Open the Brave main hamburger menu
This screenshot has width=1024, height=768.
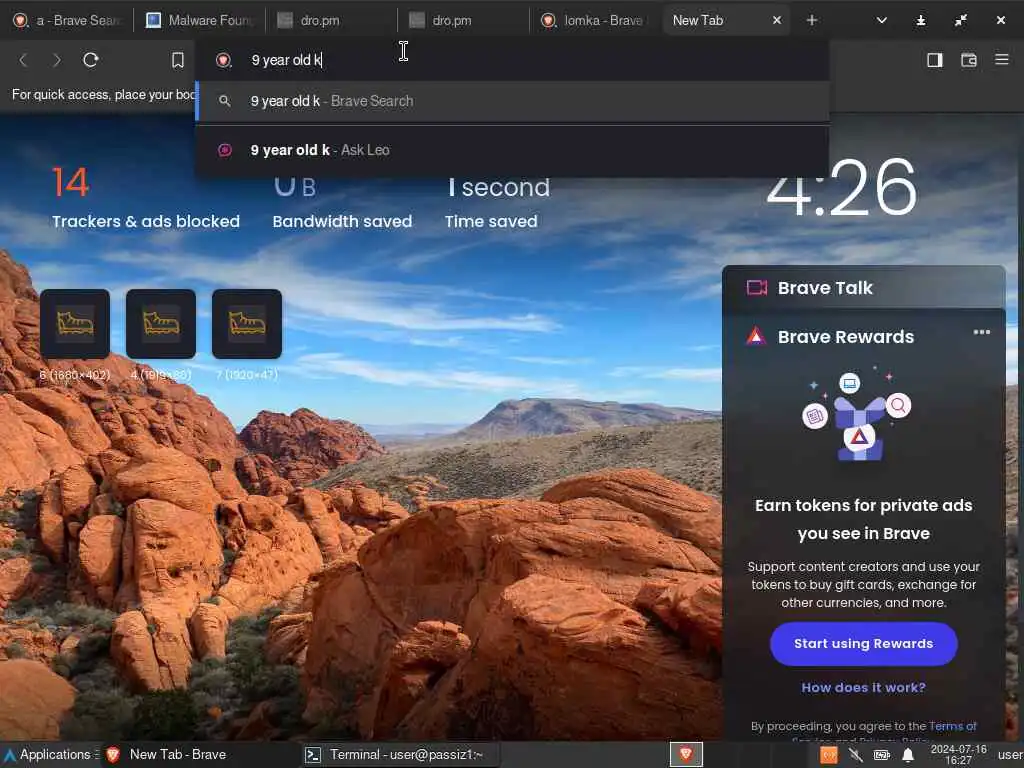(x=1002, y=59)
